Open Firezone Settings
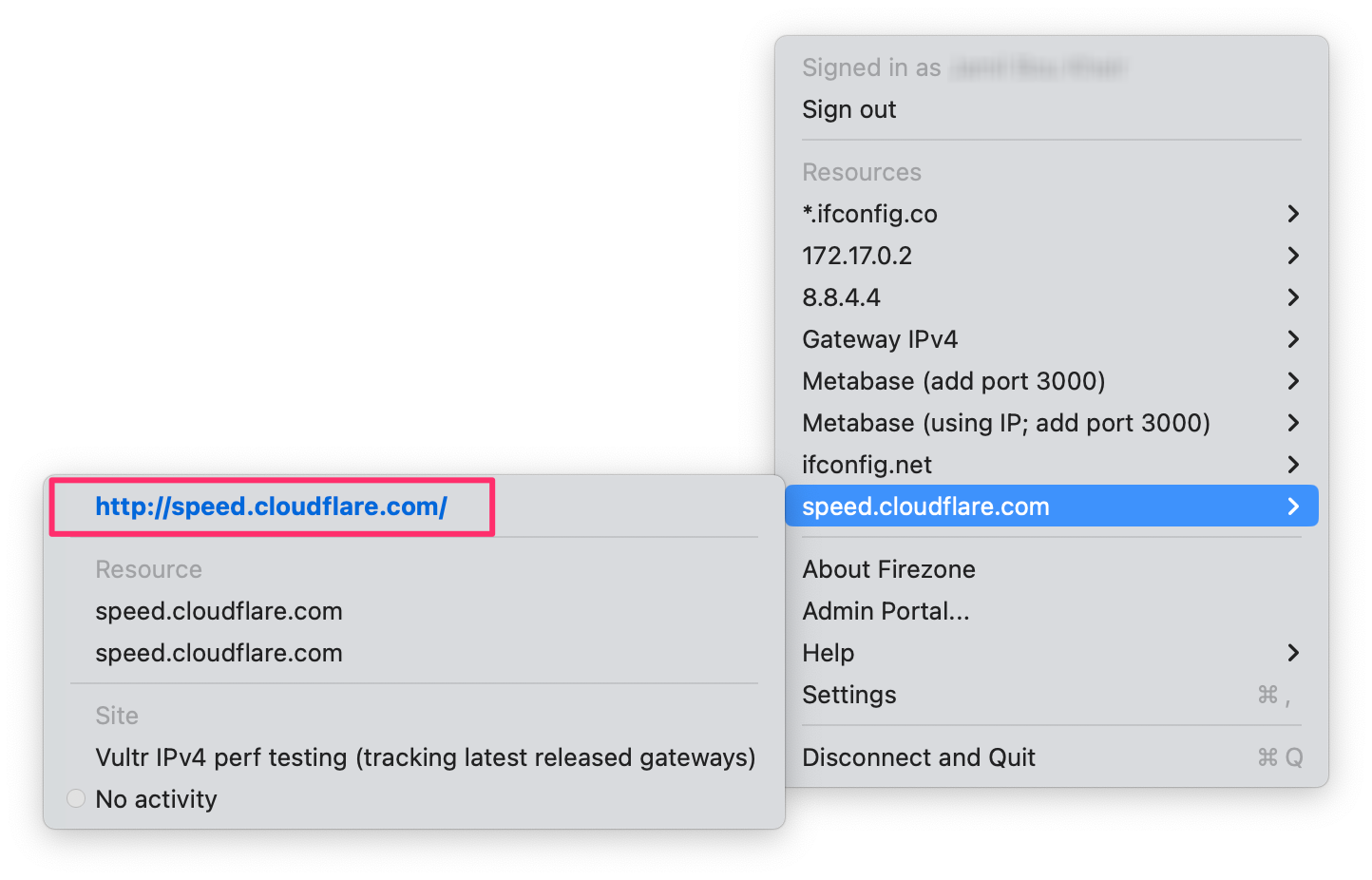 pyautogui.click(x=848, y=695)
